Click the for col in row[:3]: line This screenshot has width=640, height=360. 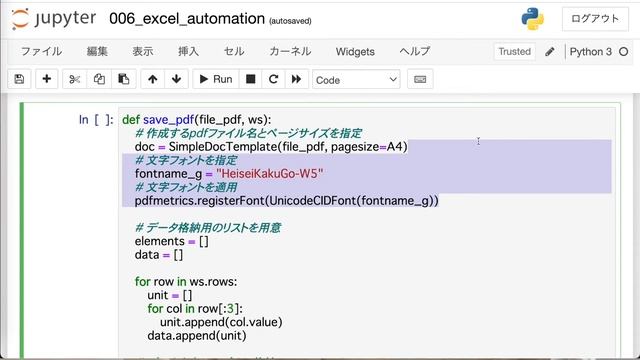coord(195,308)
